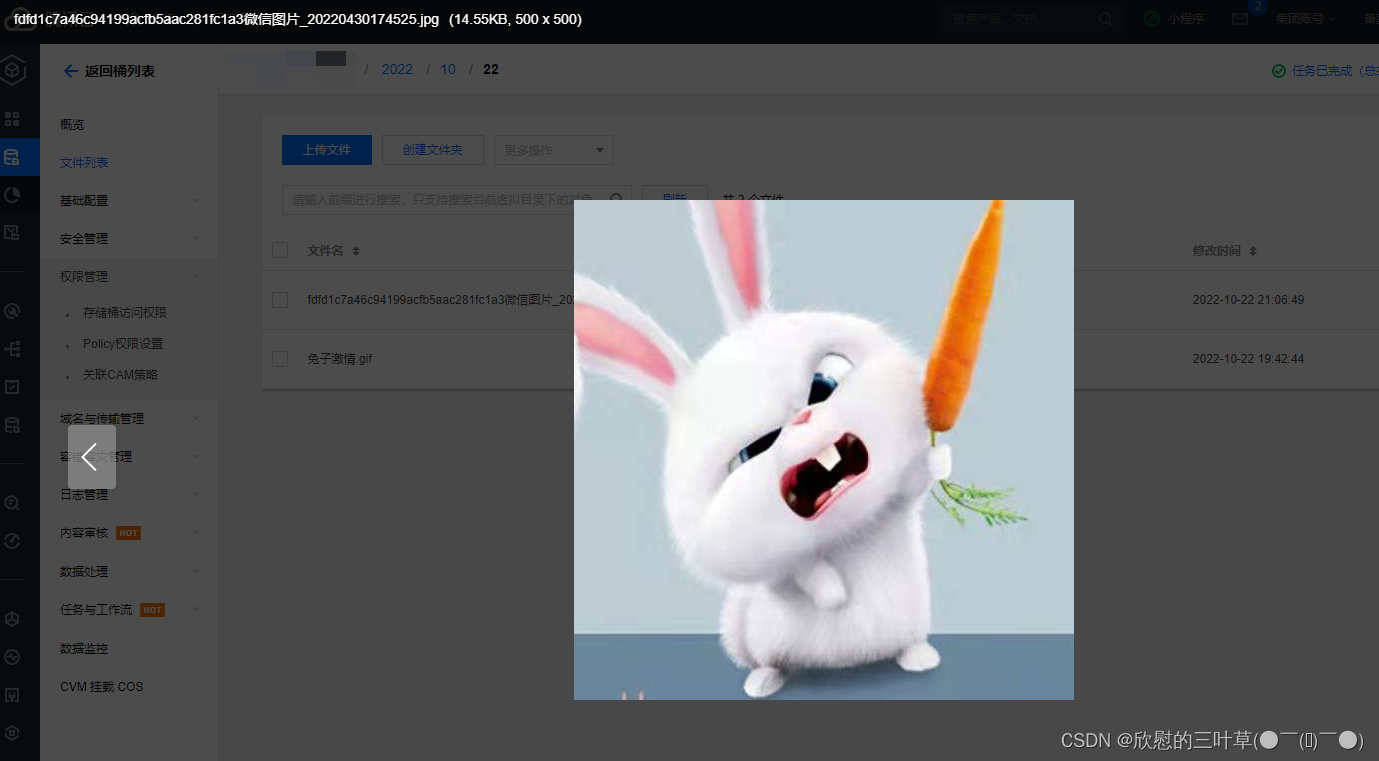Open 存储桶访问权限 submenu item
This screenshot has height=761, width=1379.
(125, 313)
